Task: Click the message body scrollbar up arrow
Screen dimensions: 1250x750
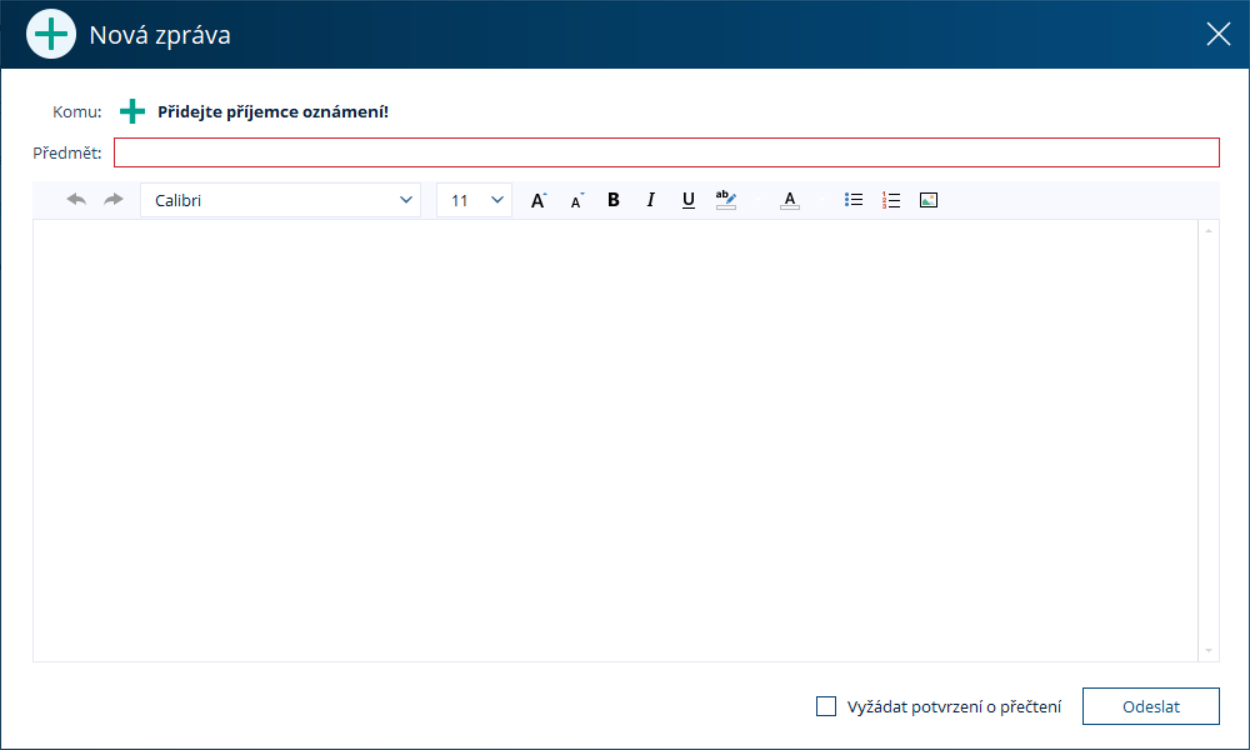Action: pos(1208,231)
